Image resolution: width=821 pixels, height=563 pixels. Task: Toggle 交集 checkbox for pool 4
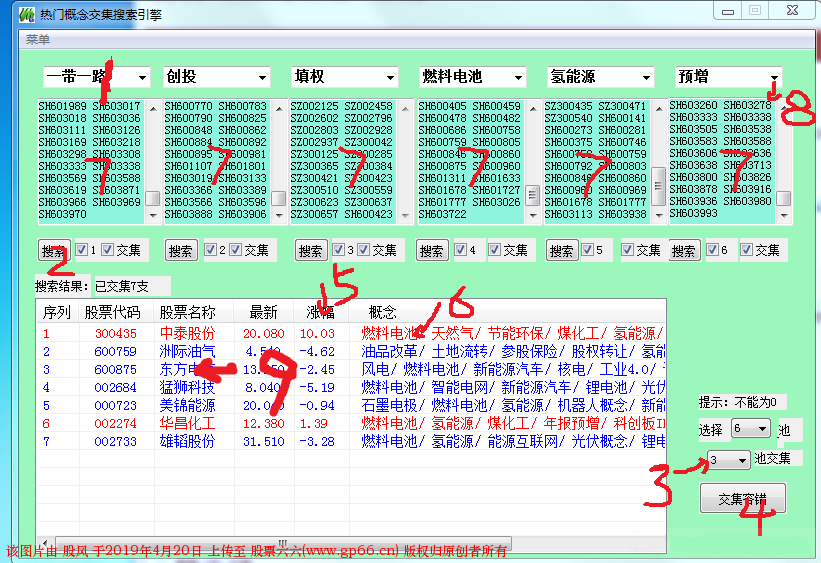coord(494,250)
